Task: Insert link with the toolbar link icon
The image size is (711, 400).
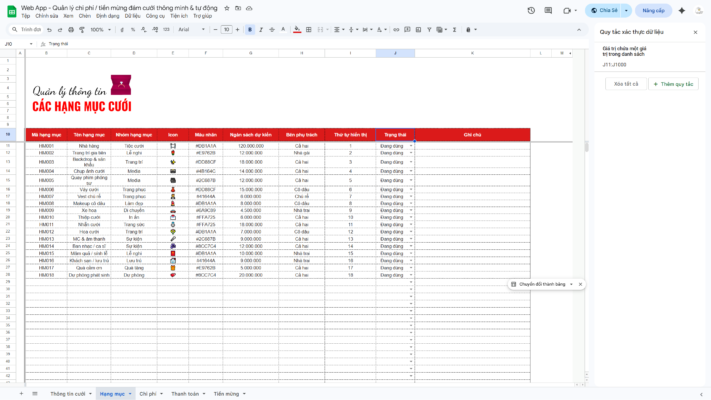Action: coord(396,29)
